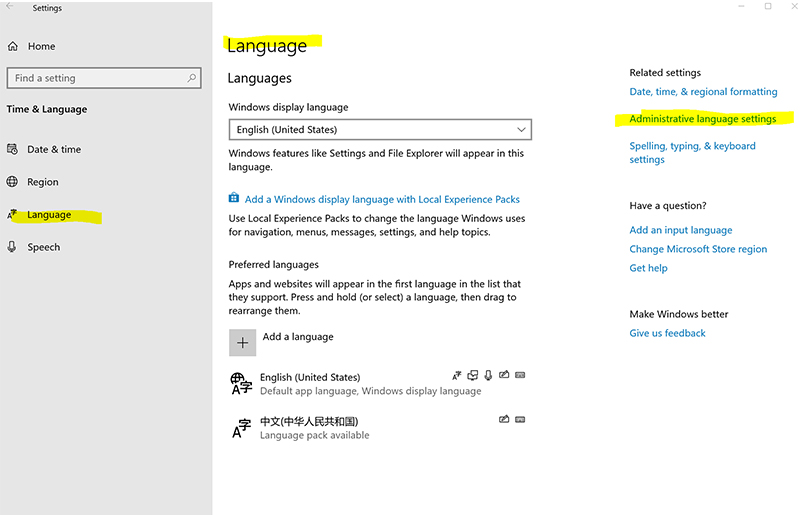This screenshot has width=800, height=515.
Task: Click the Add a language label
Action: click(x=298, y=337)
